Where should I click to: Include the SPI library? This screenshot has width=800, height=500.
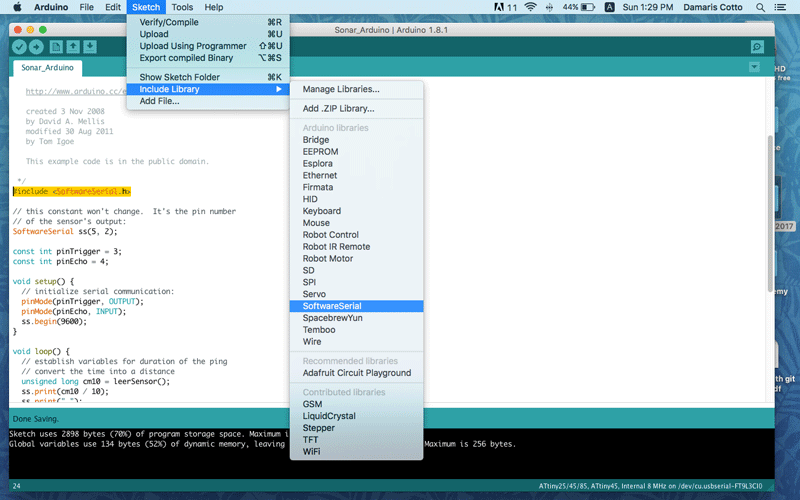point(356,282)
